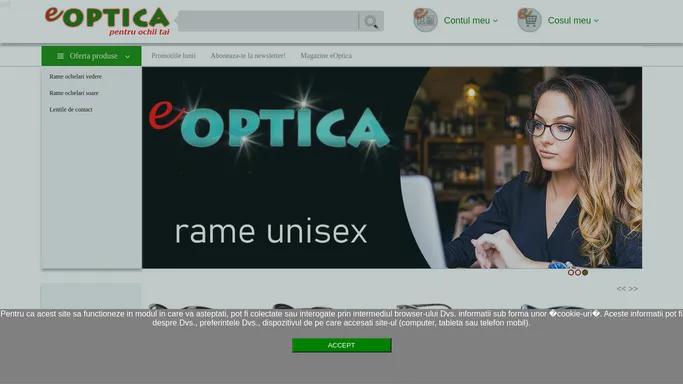Click the green ACCEPT cookies button

(342, 345)
